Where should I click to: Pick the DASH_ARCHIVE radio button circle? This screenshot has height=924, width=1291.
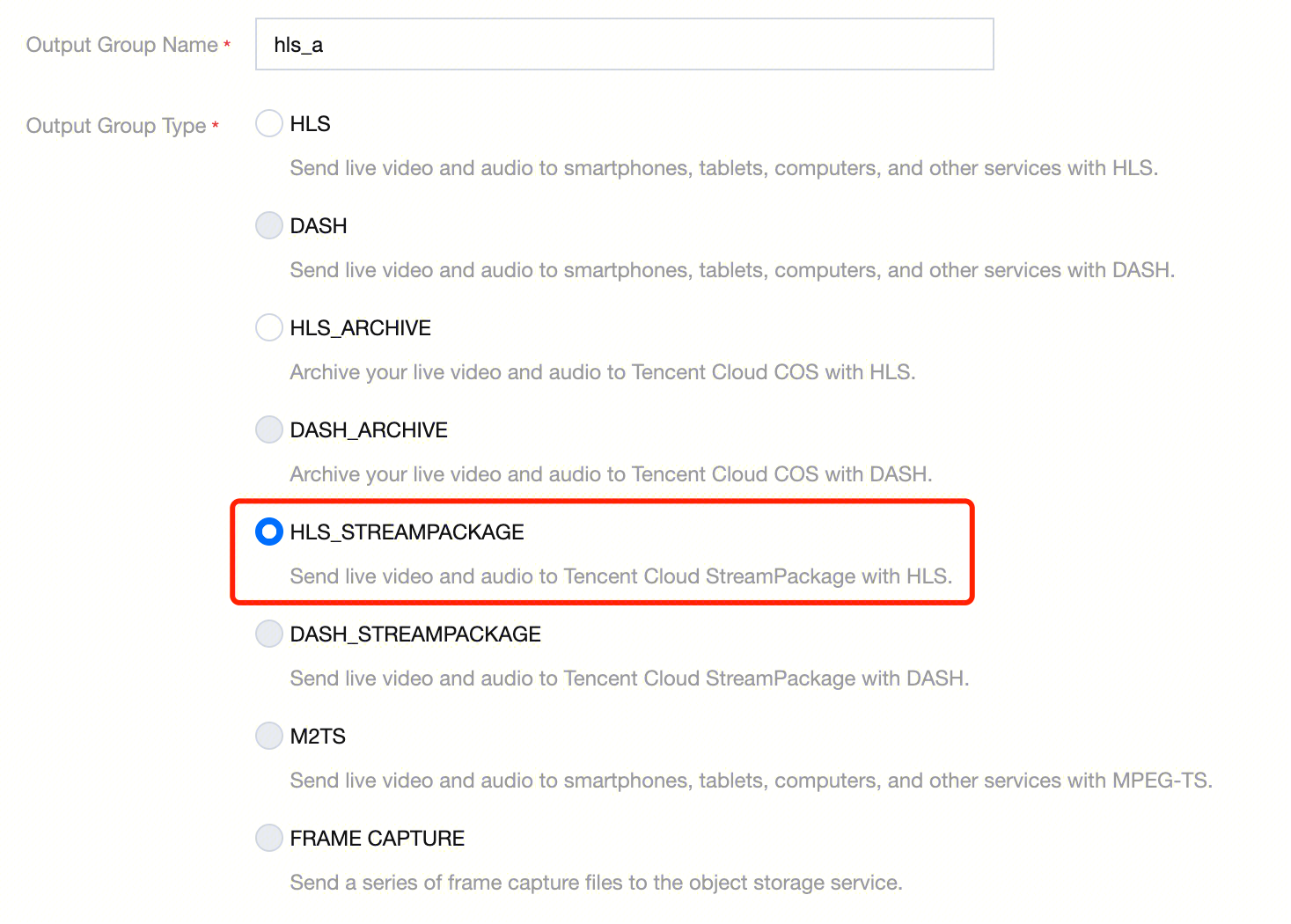[x=269, y=430]
